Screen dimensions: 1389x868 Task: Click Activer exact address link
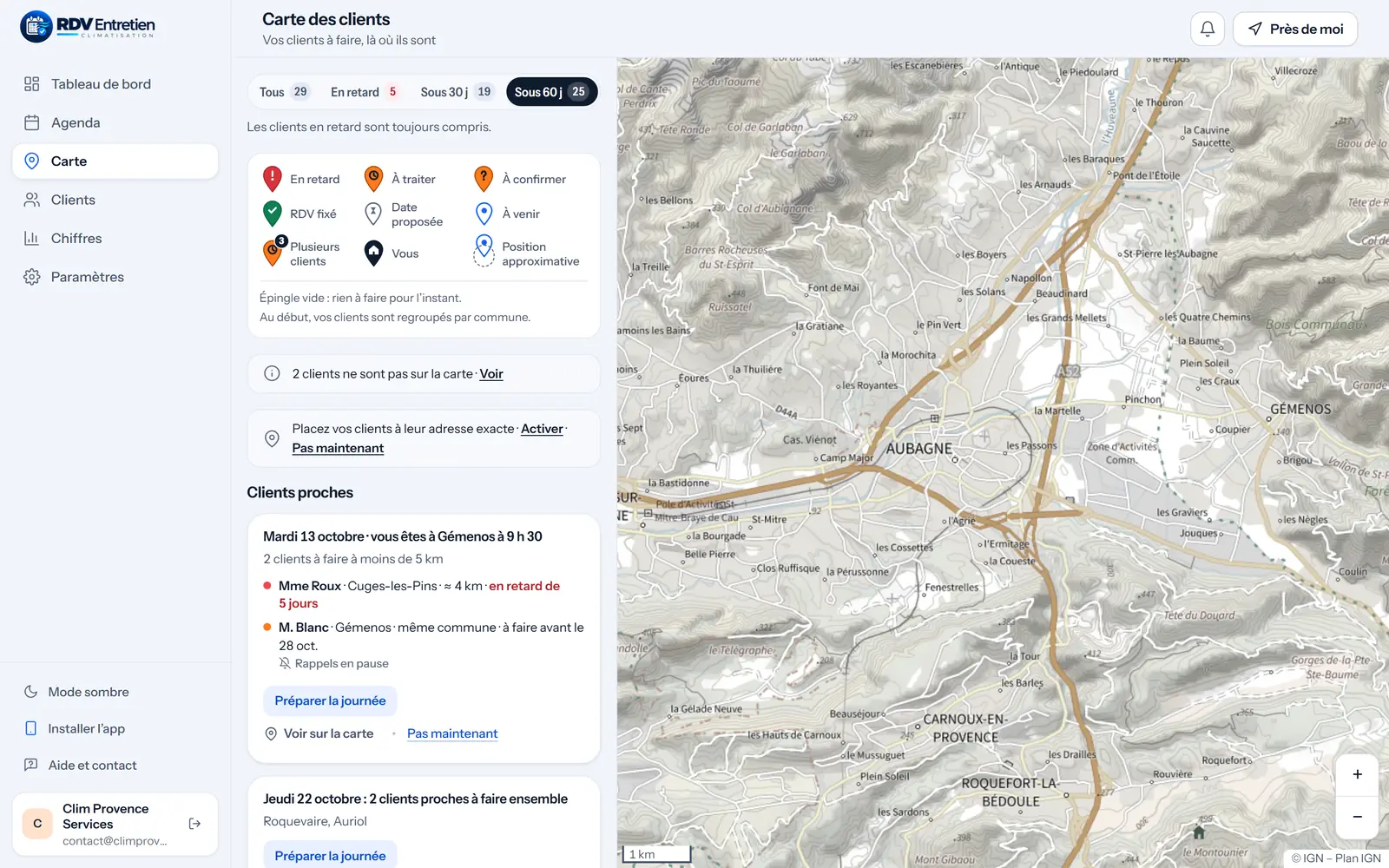pyautogui.click(x=542, y=429)
